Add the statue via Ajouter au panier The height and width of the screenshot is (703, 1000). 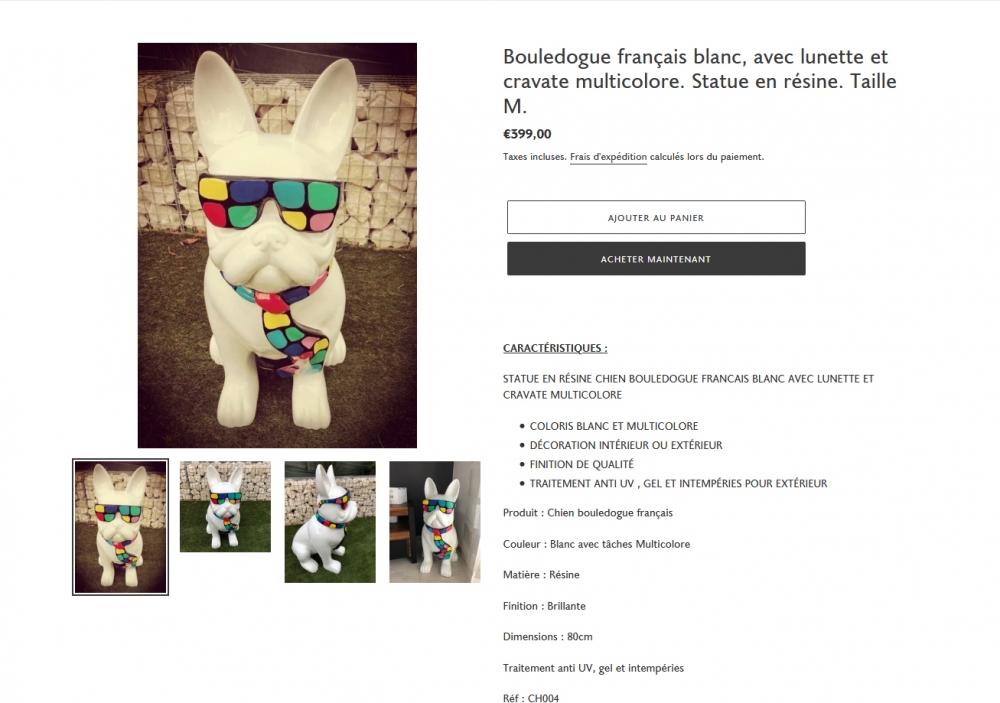(x=656, y=218)
